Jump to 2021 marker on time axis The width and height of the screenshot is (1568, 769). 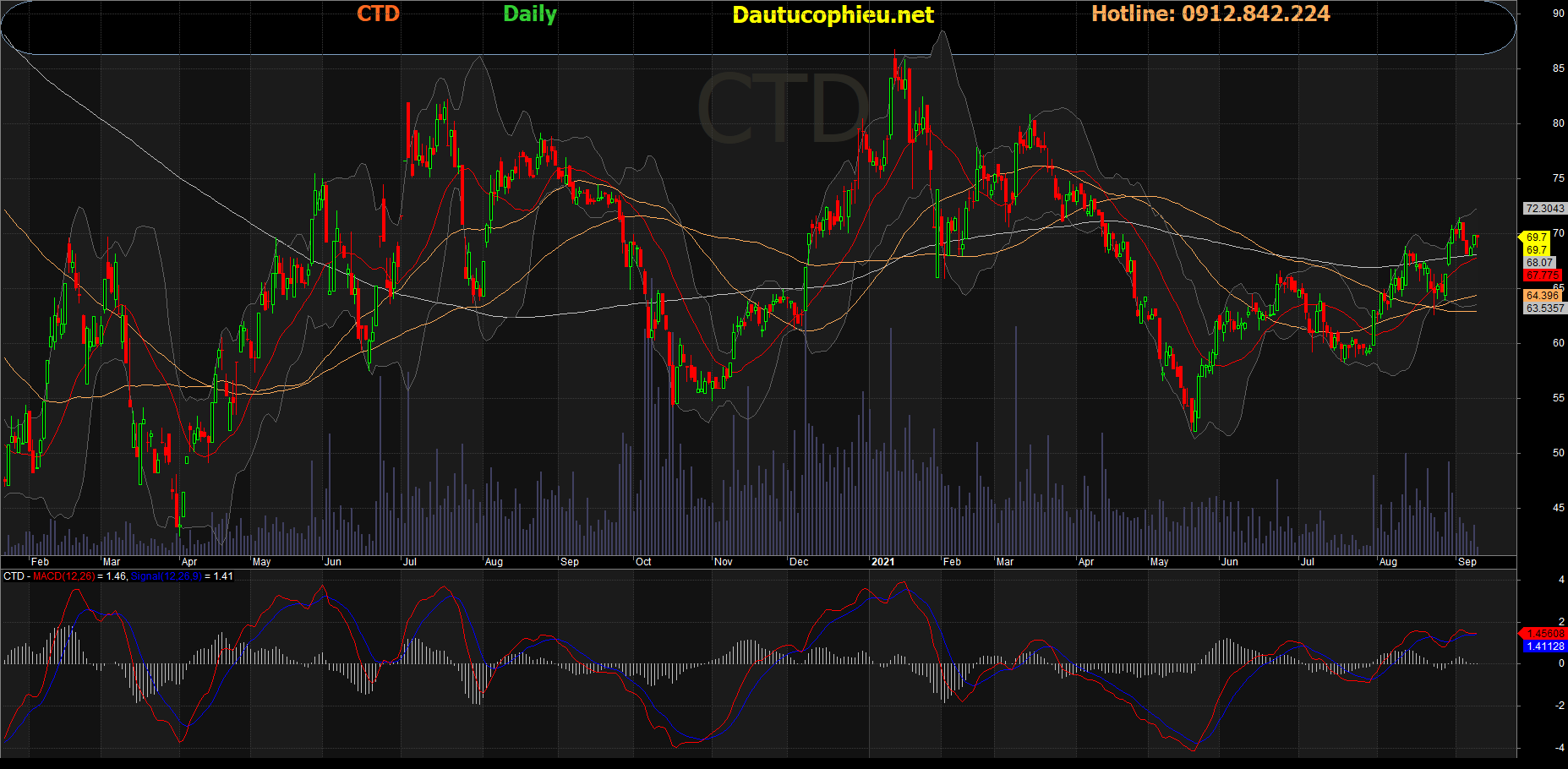pyautogui.click(x=882, y=562)
